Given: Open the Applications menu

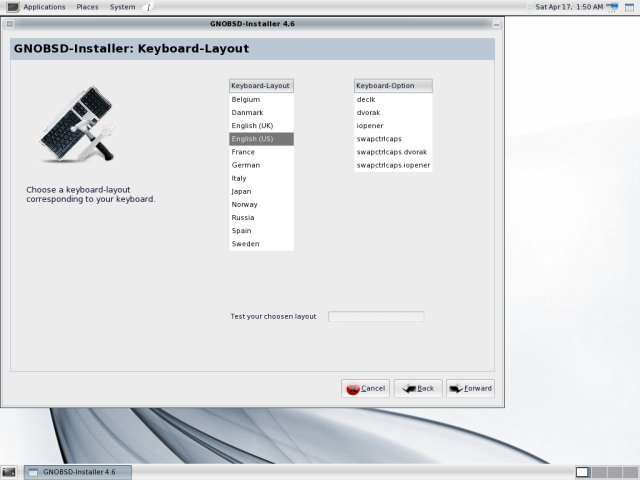Looking at the screenshot, I should tap(43, 7).
